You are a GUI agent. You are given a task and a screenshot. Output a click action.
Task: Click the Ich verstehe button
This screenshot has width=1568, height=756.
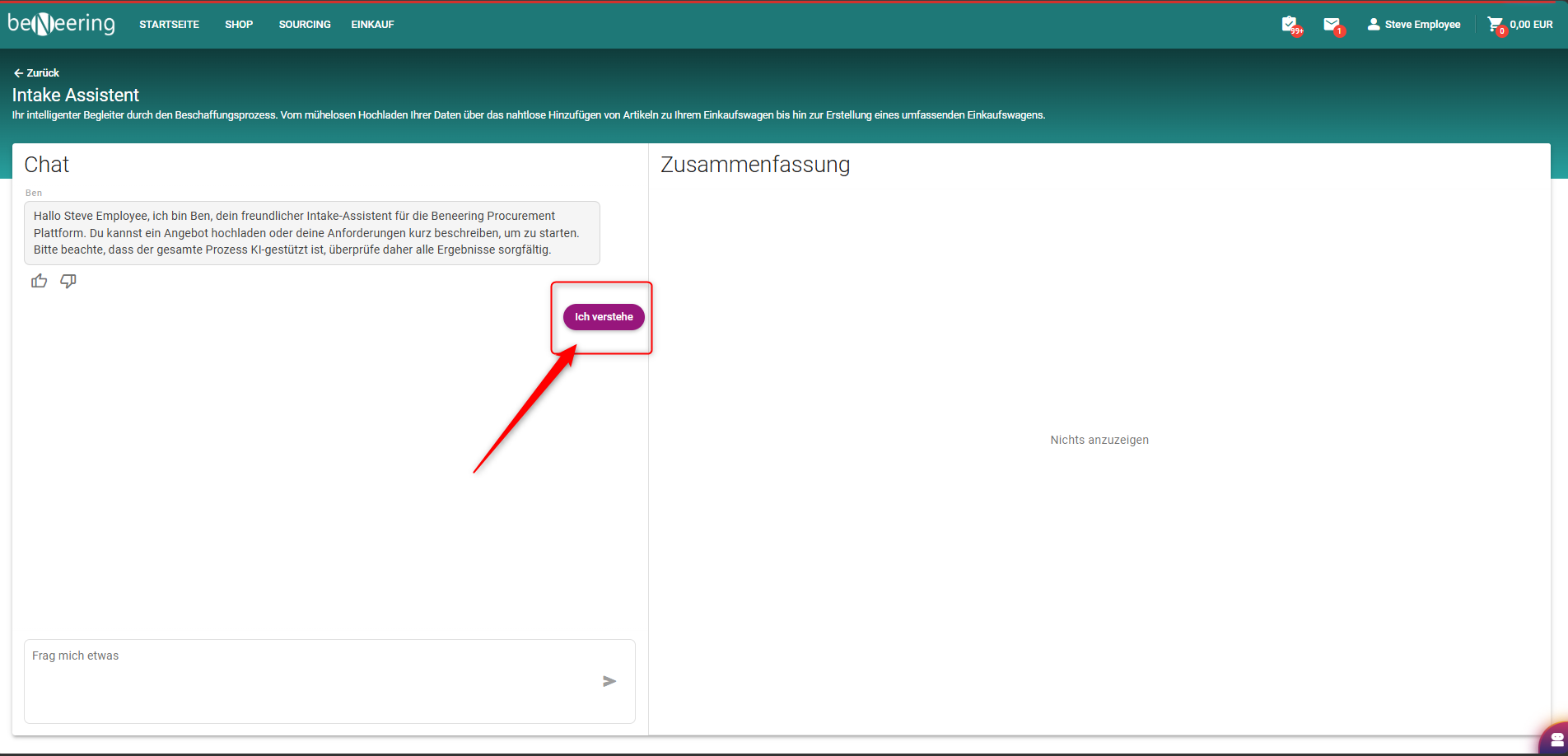[604, 317]
